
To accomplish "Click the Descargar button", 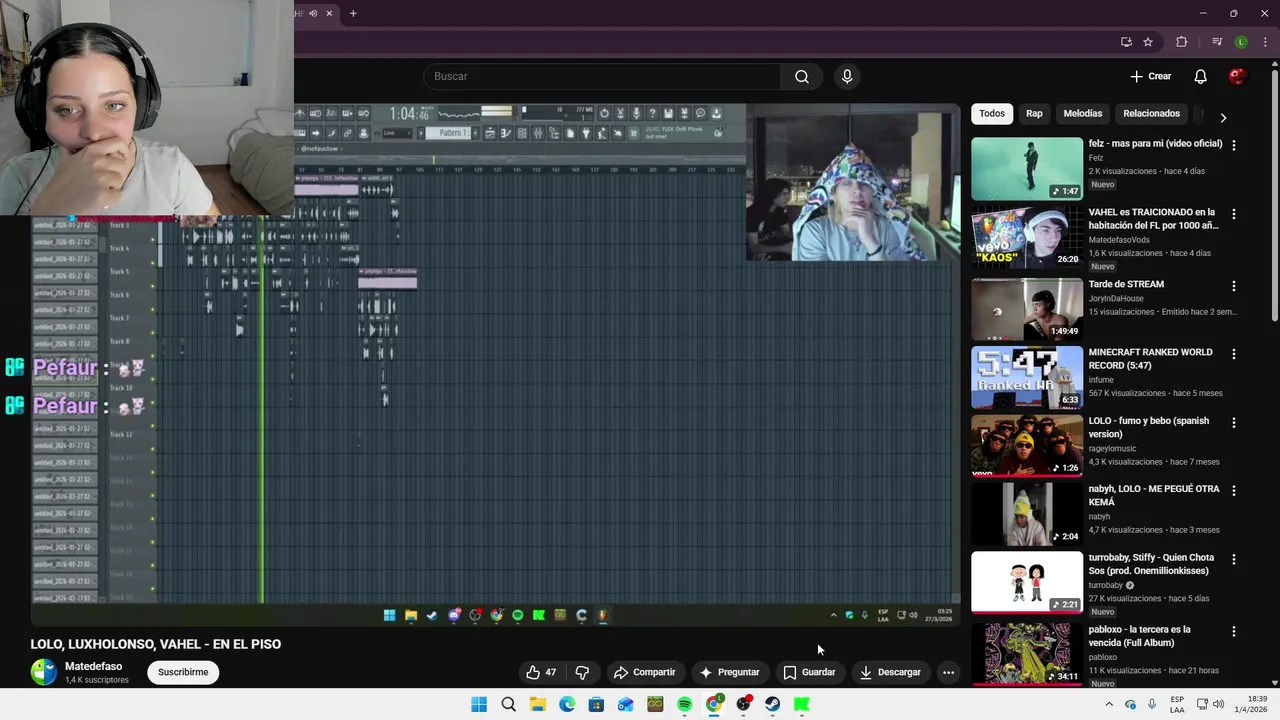I will pyautogui.click(x=890, y=672).
